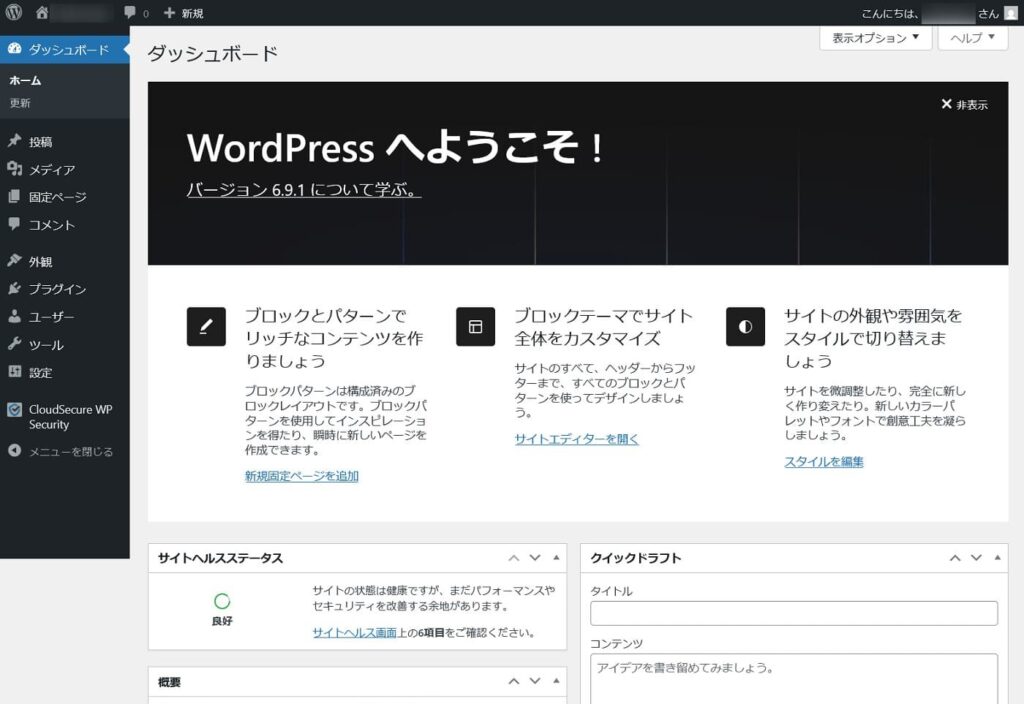Open comments bubble icon in admin bar
The width and height of the screenshot is (1024, 704).
130,12
